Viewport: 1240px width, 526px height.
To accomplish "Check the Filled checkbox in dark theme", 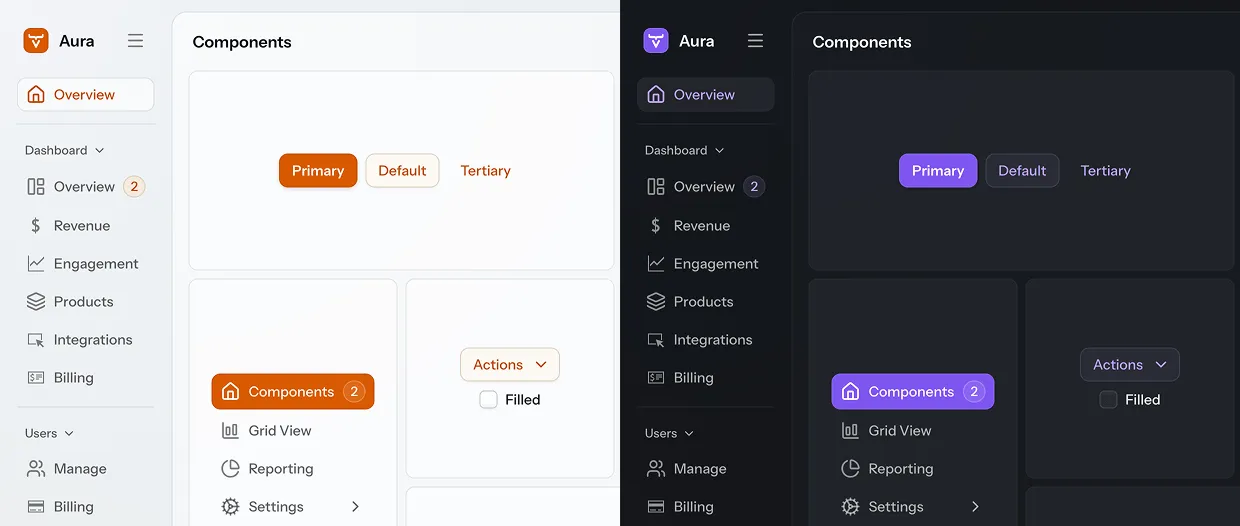I will coord(1108,400).
